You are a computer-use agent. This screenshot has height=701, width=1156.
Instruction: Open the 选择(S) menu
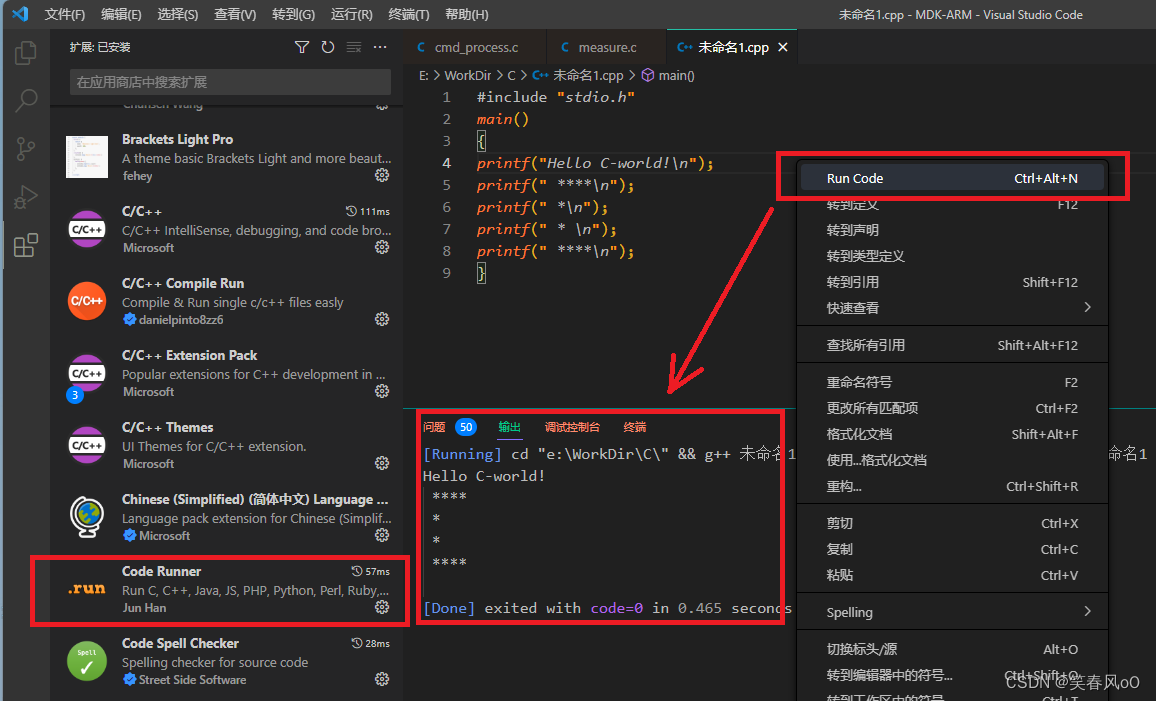click(178, 14)
